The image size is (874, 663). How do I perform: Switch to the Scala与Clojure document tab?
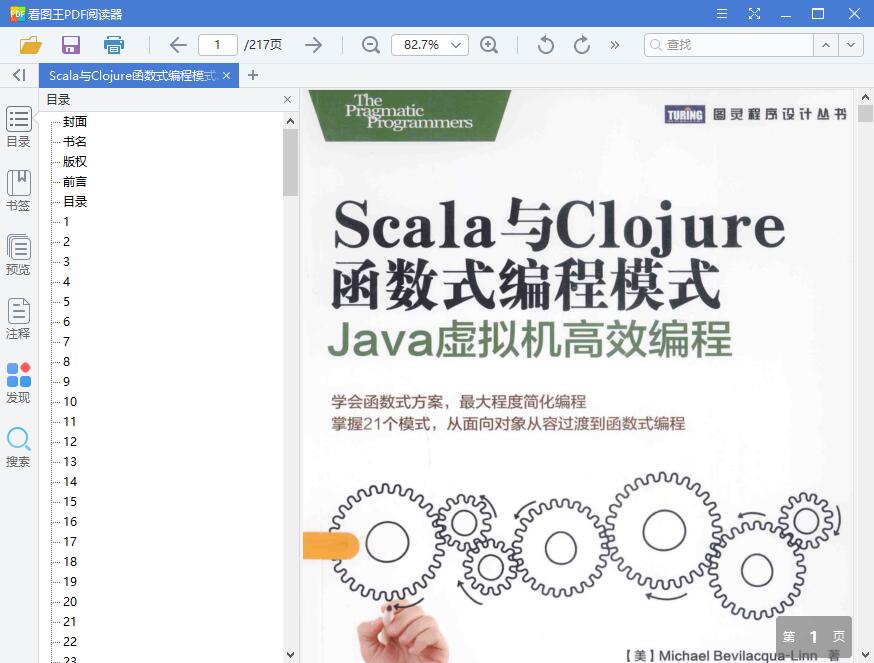pyautogui.click(x=132, y=75)
